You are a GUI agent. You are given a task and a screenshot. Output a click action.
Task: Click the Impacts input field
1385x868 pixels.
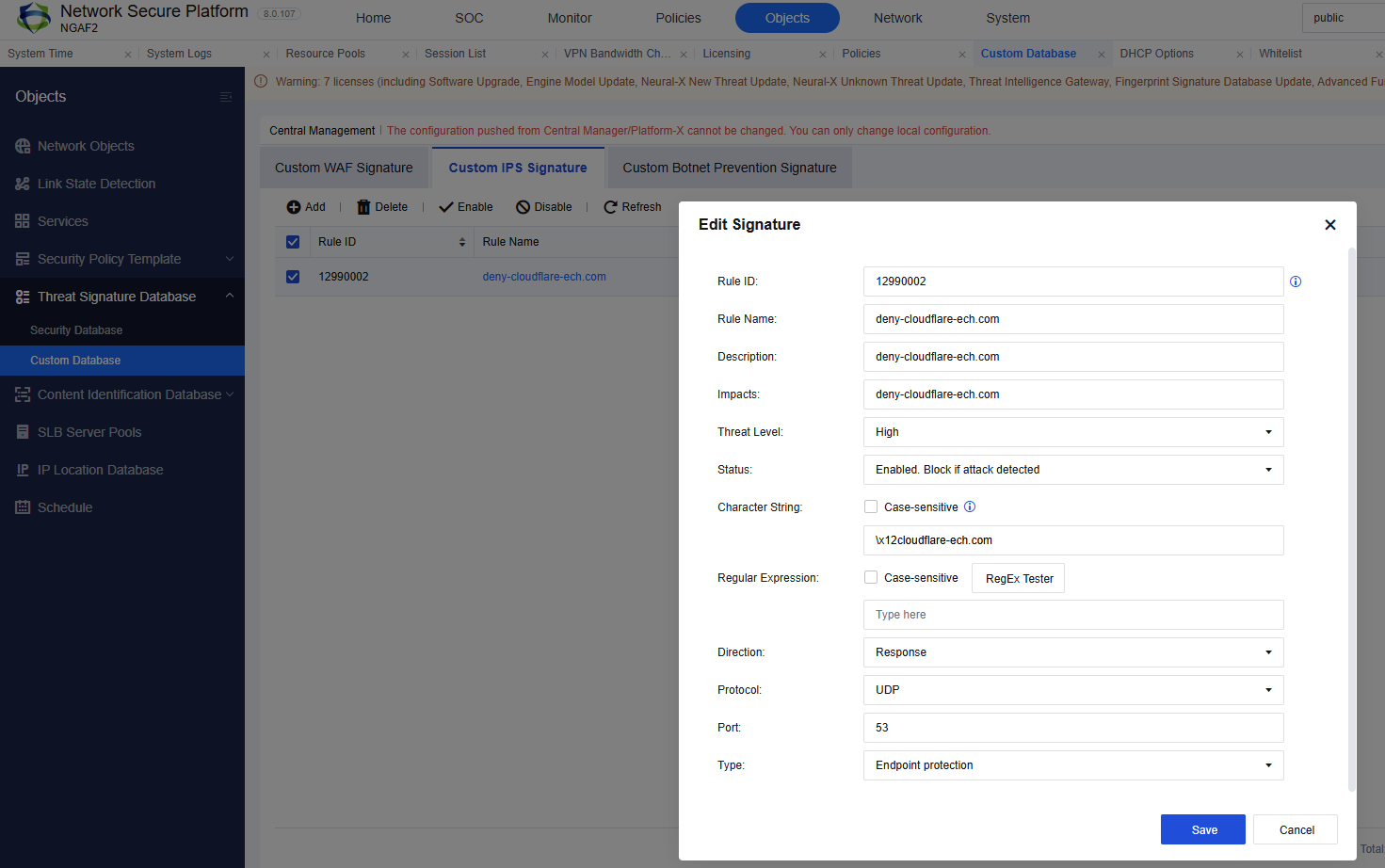(x=1073, y=394)
